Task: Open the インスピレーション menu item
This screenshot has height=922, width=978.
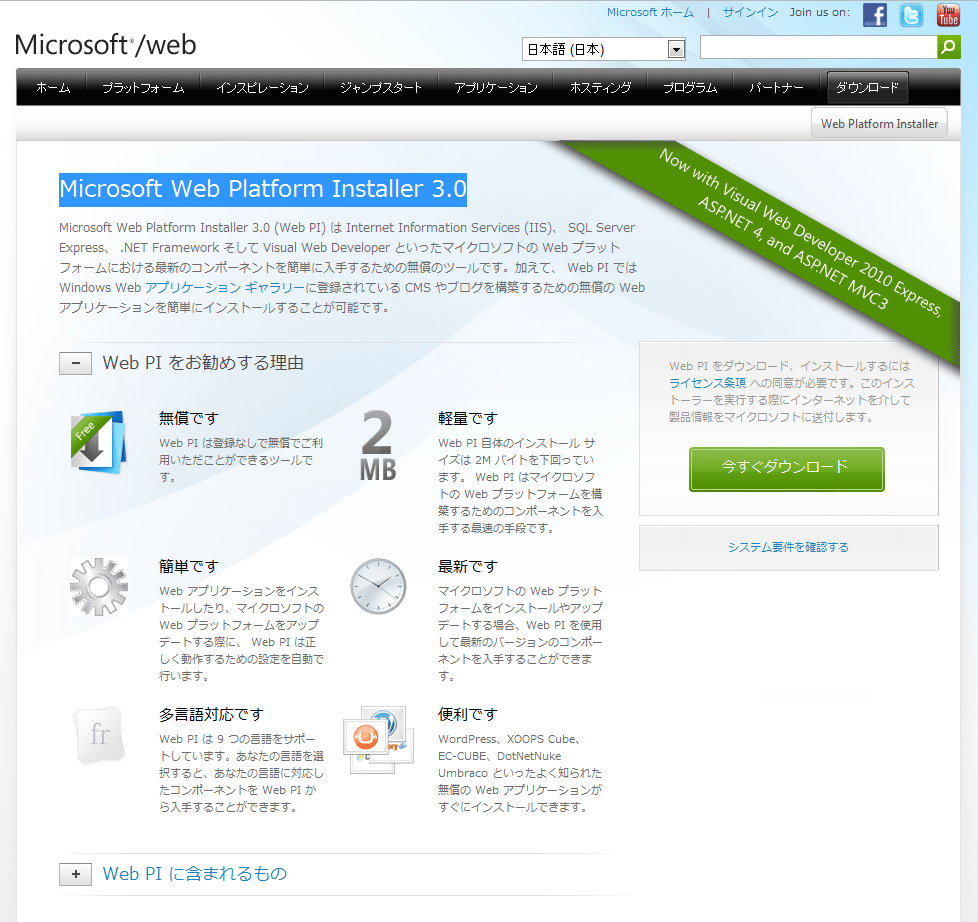Action: pyautogui.click(x=263, y=88)
